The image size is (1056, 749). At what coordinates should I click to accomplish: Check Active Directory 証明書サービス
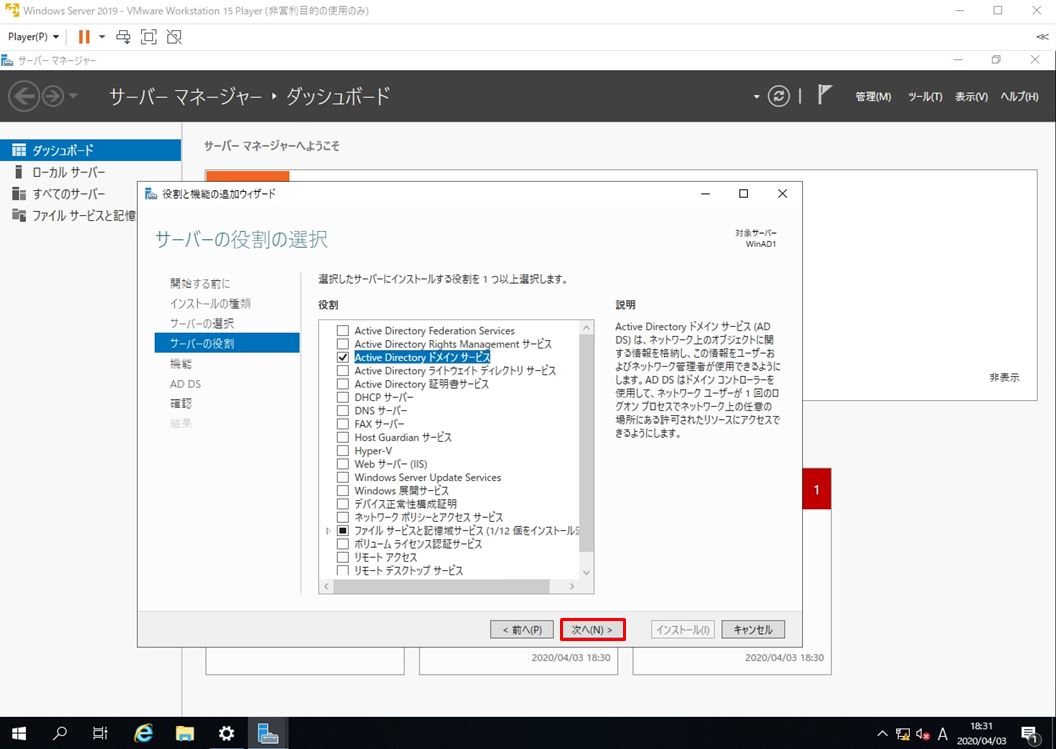click(343, 384)
